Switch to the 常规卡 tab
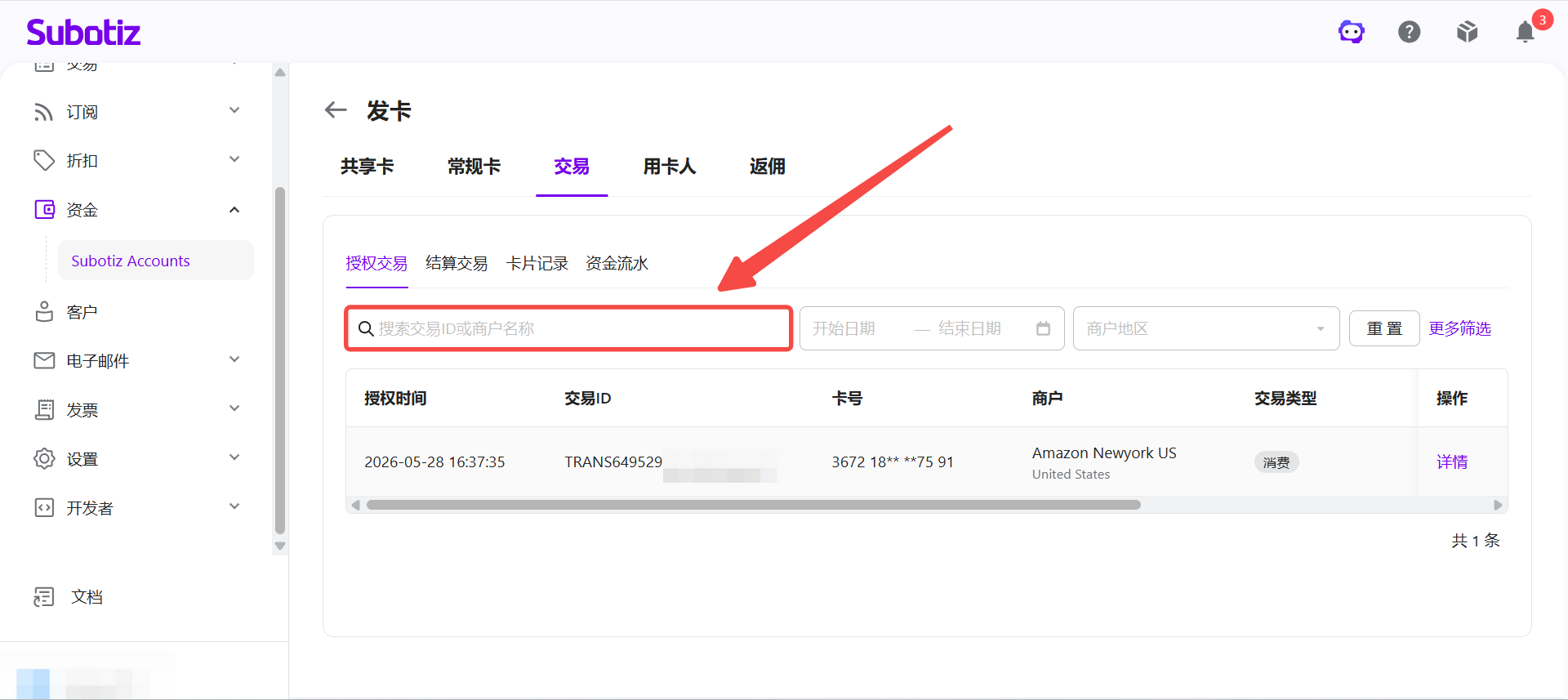 coord(474,167)
